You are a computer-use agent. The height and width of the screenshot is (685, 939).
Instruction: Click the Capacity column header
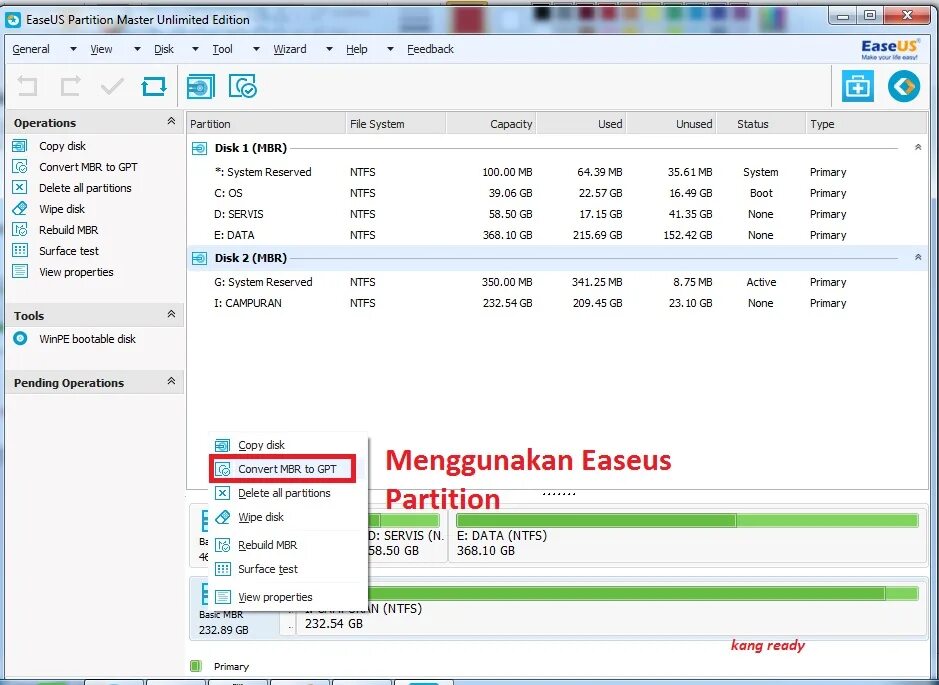(490, 124)
